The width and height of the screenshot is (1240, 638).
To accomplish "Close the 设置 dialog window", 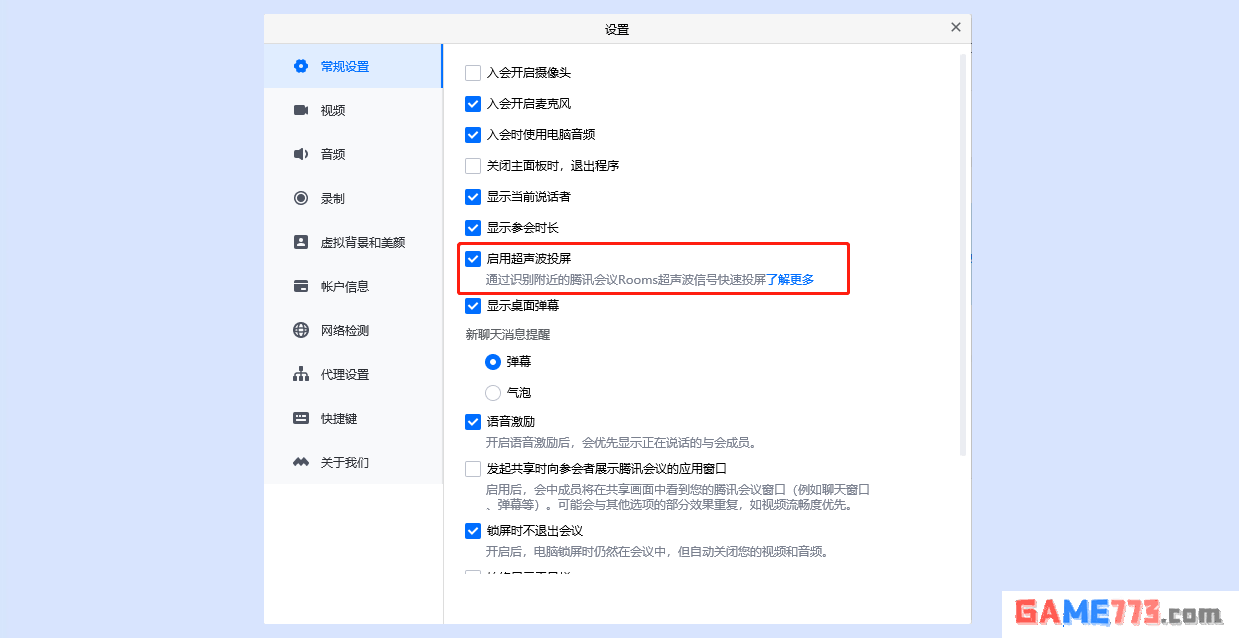I will point(955,28).
